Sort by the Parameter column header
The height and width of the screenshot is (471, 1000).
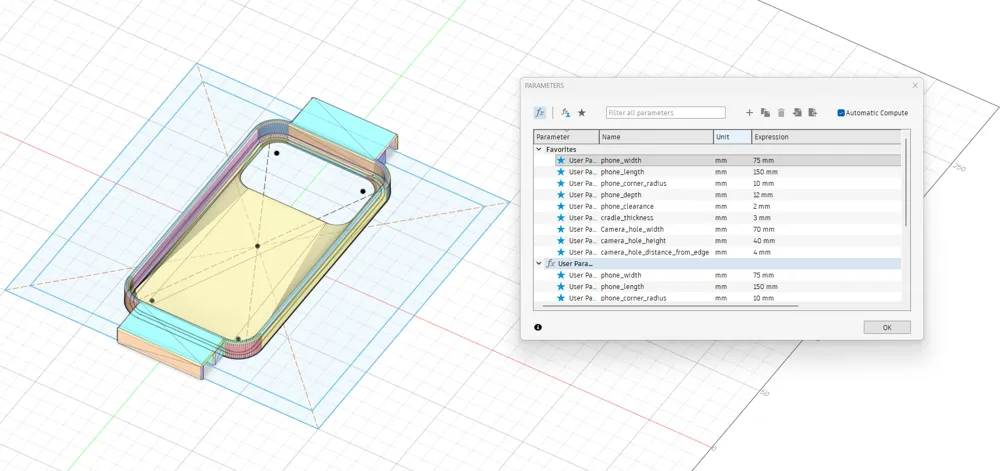pyautogui.click(x=566, y=137)
